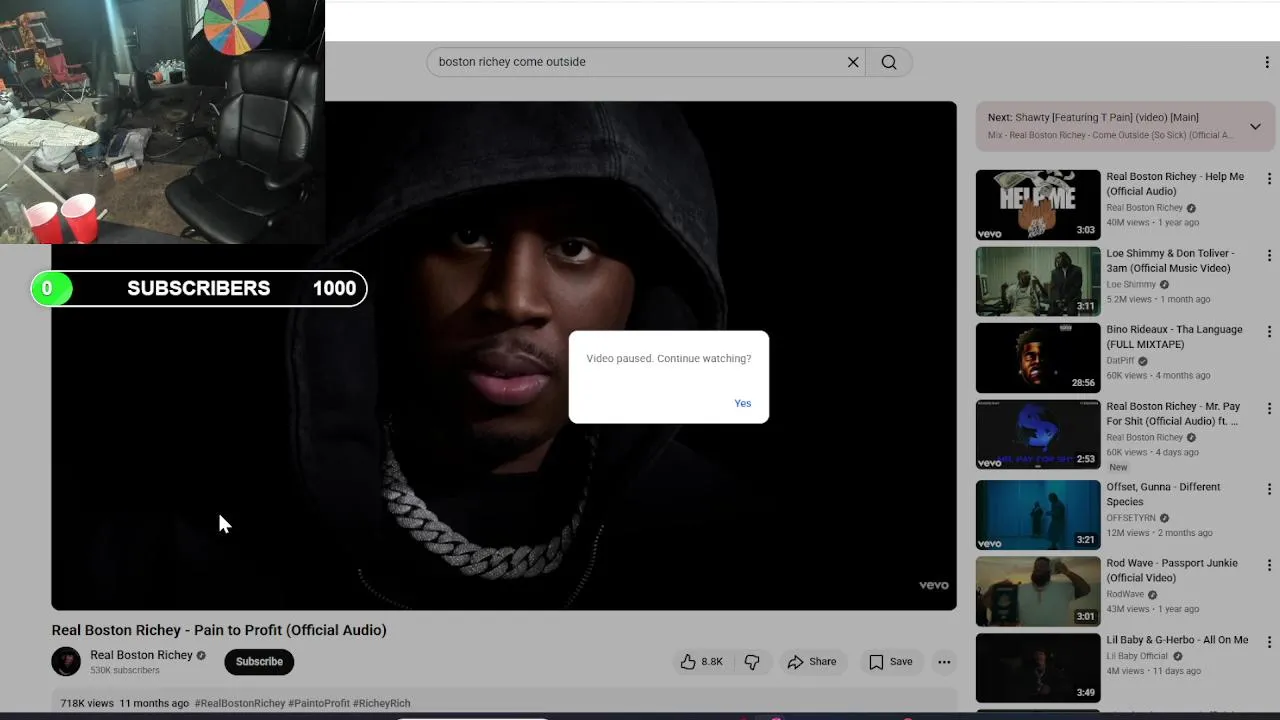Open options menu for Different Species video
The image size is (1280, 720).
[1269, 489]
